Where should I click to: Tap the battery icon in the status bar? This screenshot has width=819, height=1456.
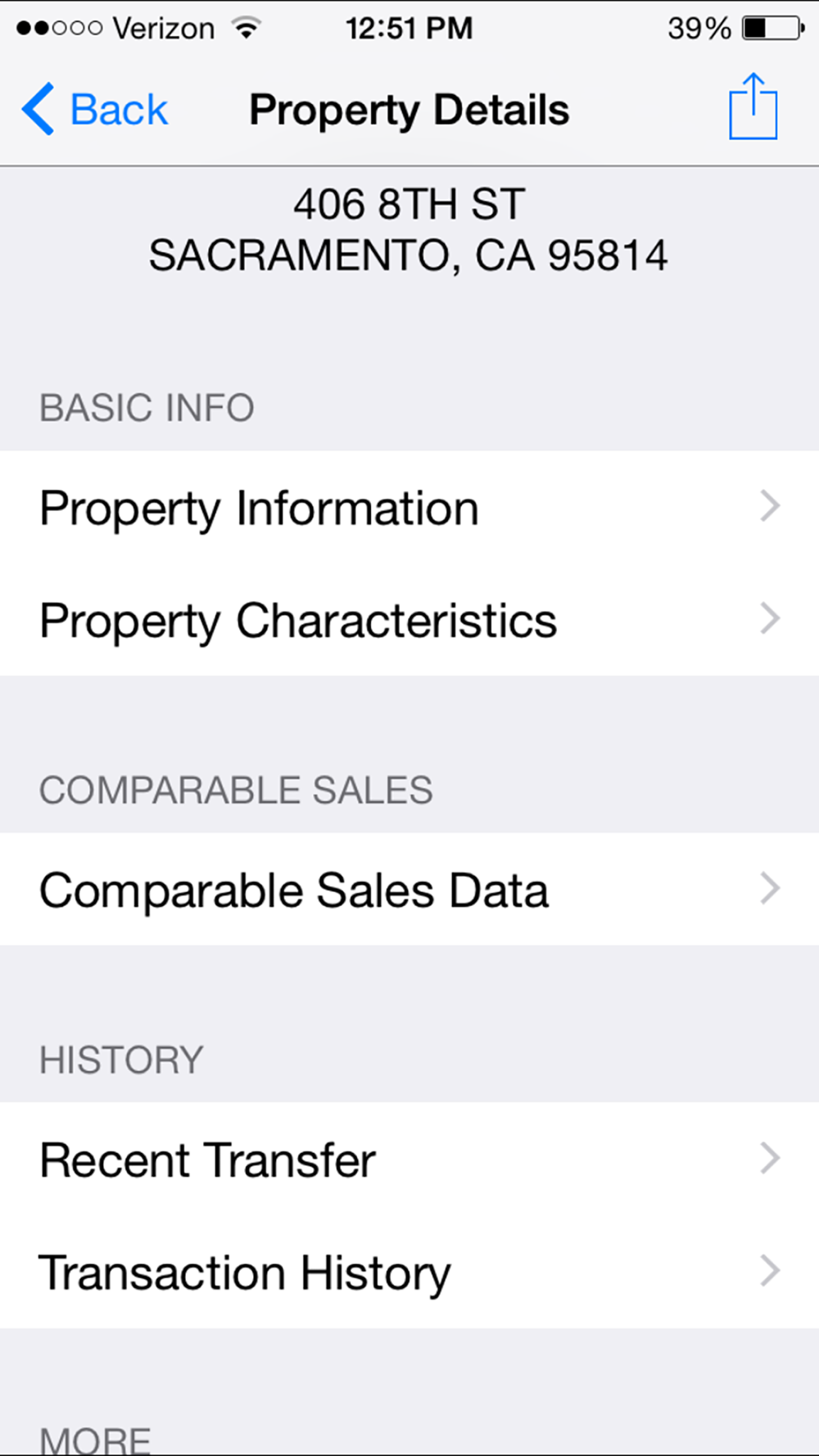pos(773,29)
